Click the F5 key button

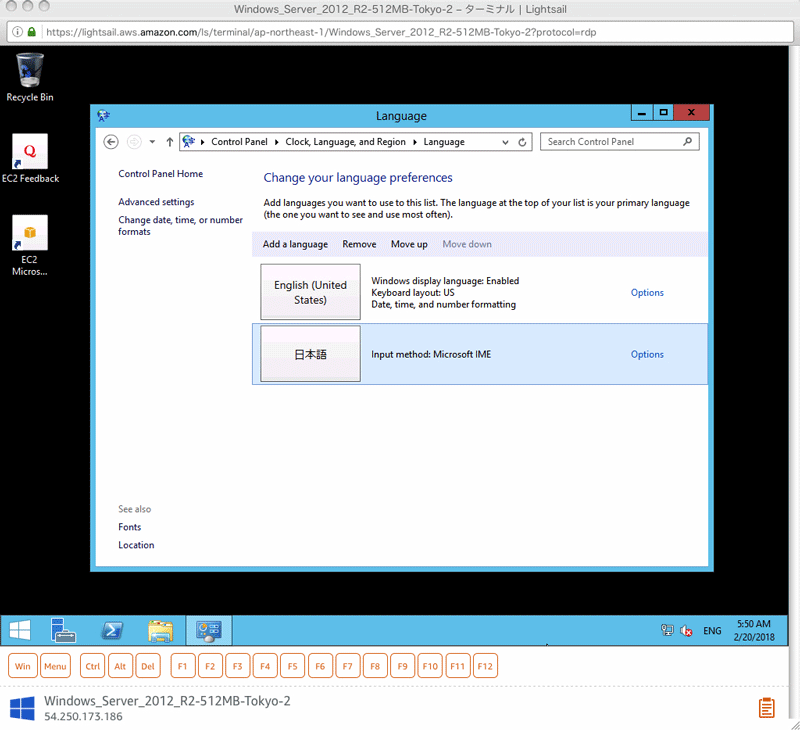coord(292,666)
